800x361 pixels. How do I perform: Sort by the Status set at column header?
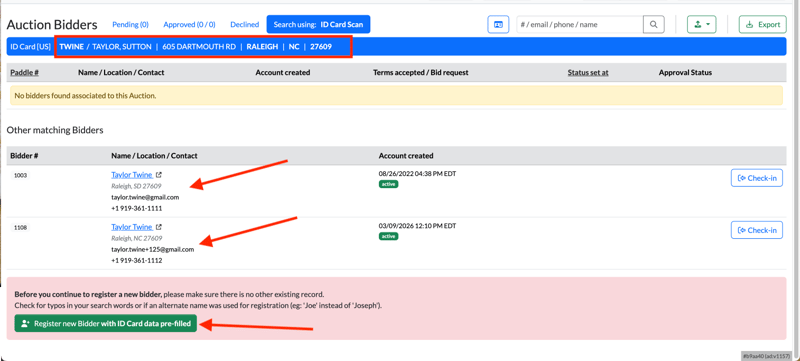[588, 72]
